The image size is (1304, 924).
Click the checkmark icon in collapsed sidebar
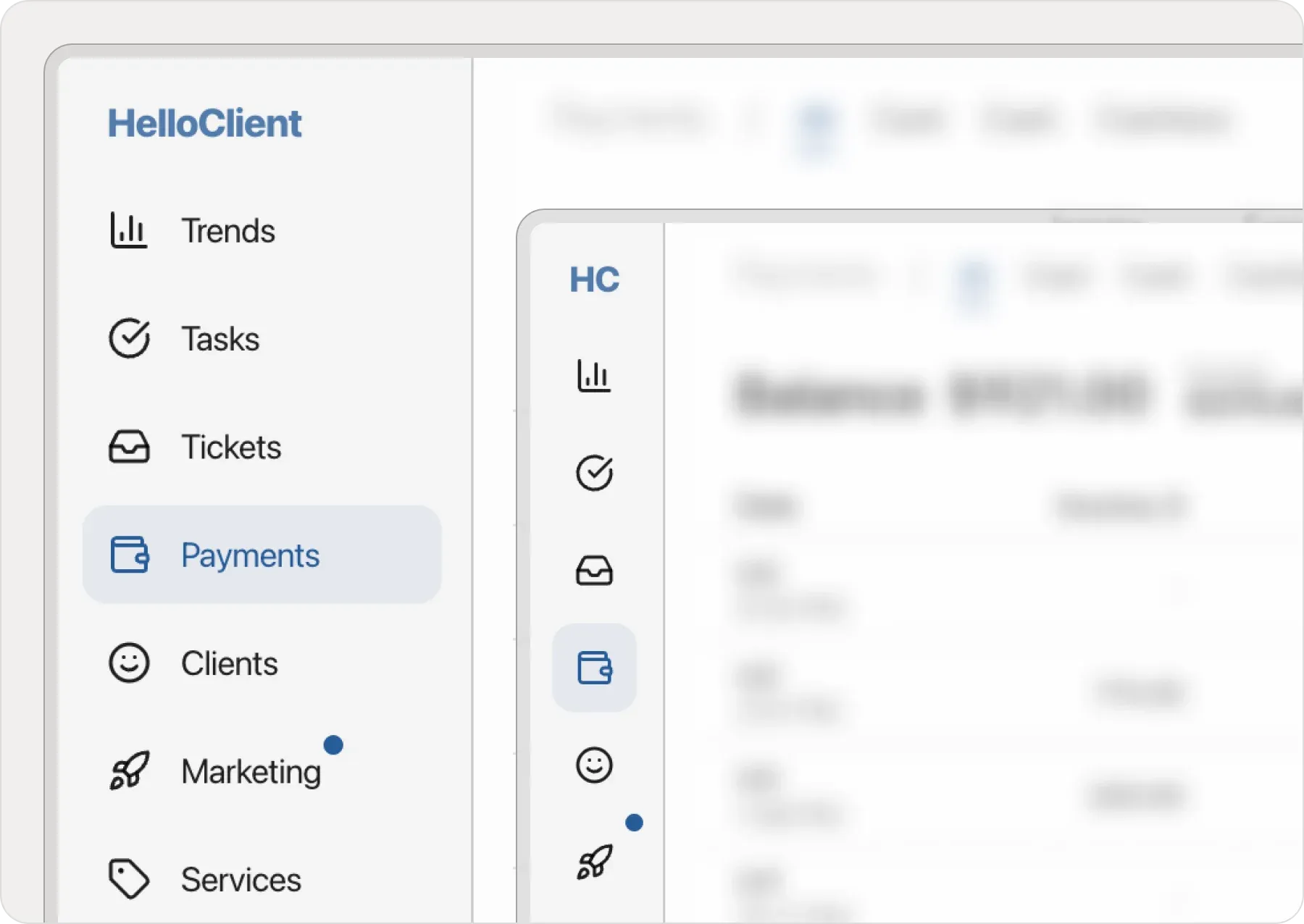[x=594, y=474]
